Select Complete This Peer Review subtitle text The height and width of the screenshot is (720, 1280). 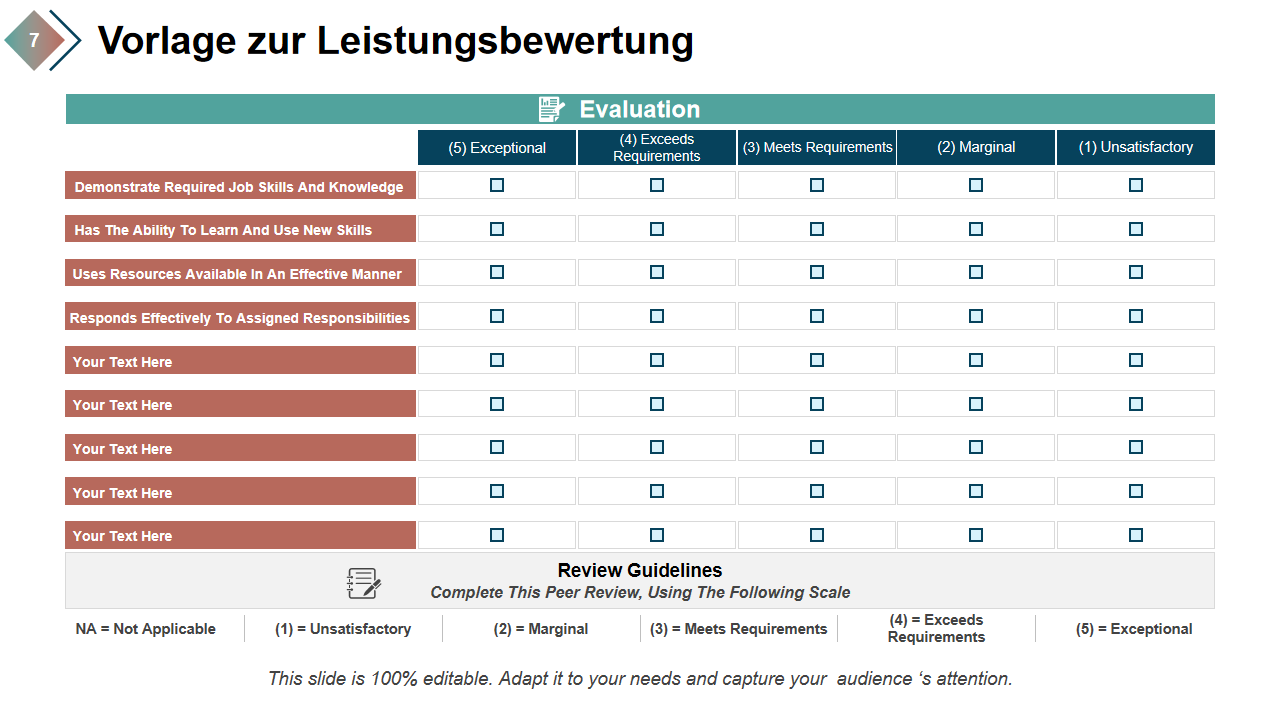point(640,593)
